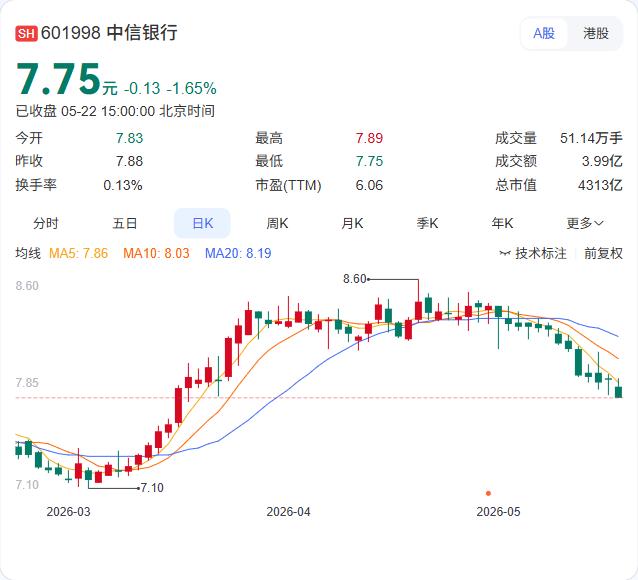The image size is (638, 580).
Task: Open the 前复权 adjustment option
Action: pyautogui.click(x=603, y=253)
